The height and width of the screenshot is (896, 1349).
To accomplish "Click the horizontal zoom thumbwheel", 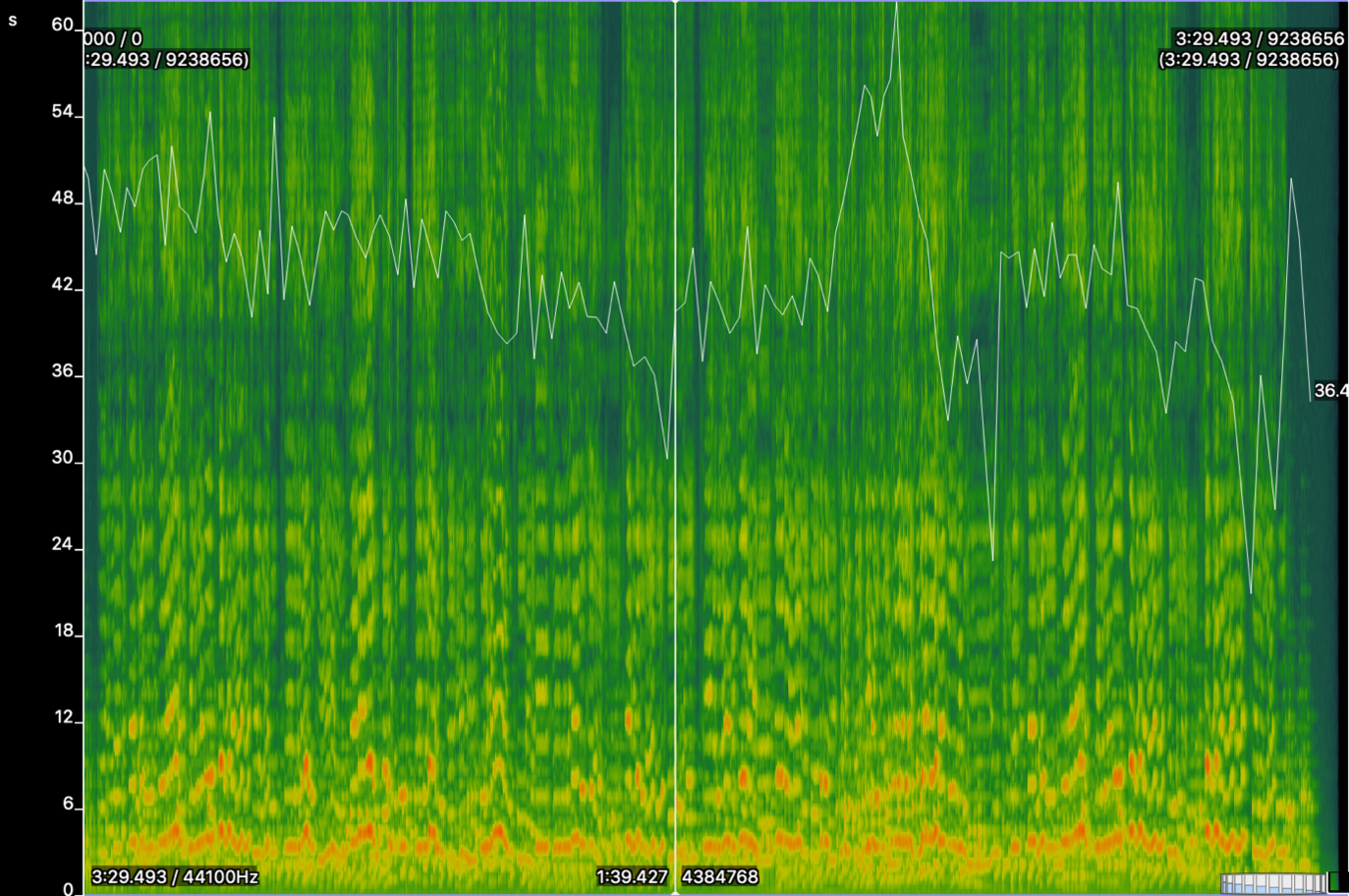I will 1272,883.
